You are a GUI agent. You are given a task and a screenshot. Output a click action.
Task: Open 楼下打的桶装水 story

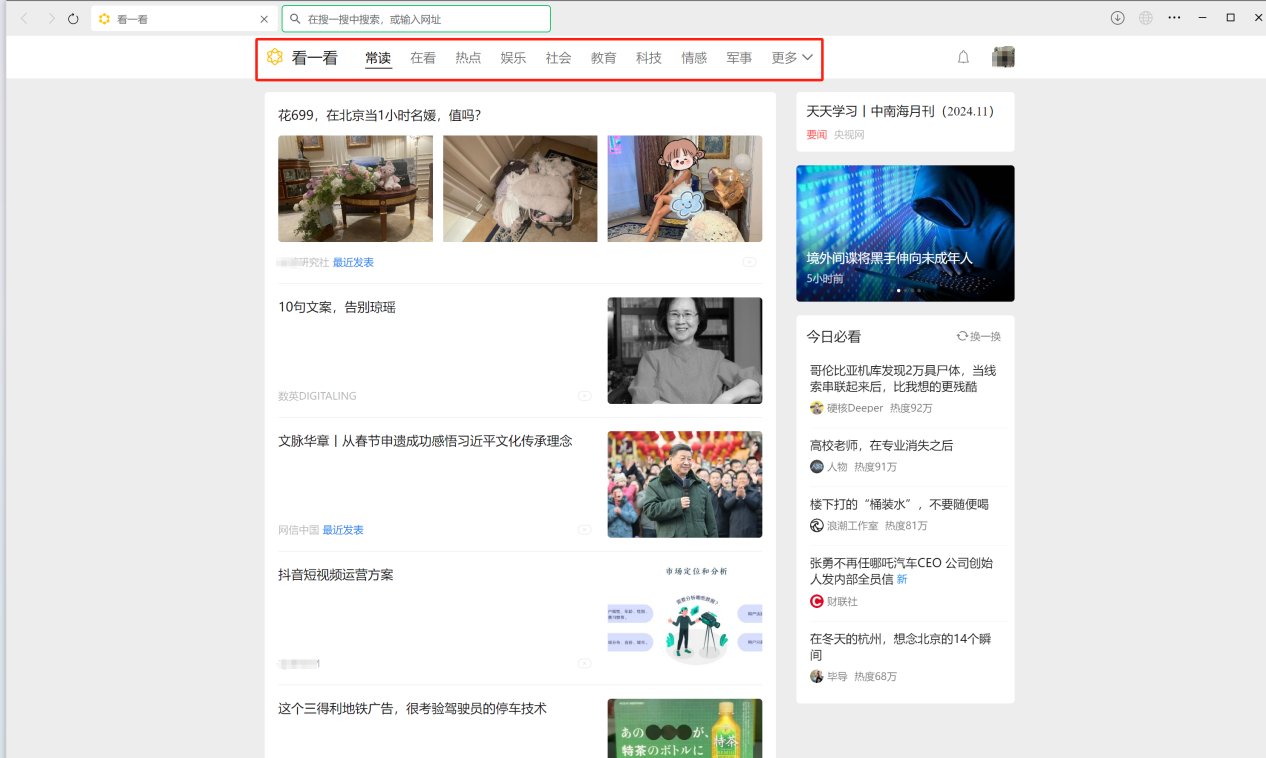point(899,504)
